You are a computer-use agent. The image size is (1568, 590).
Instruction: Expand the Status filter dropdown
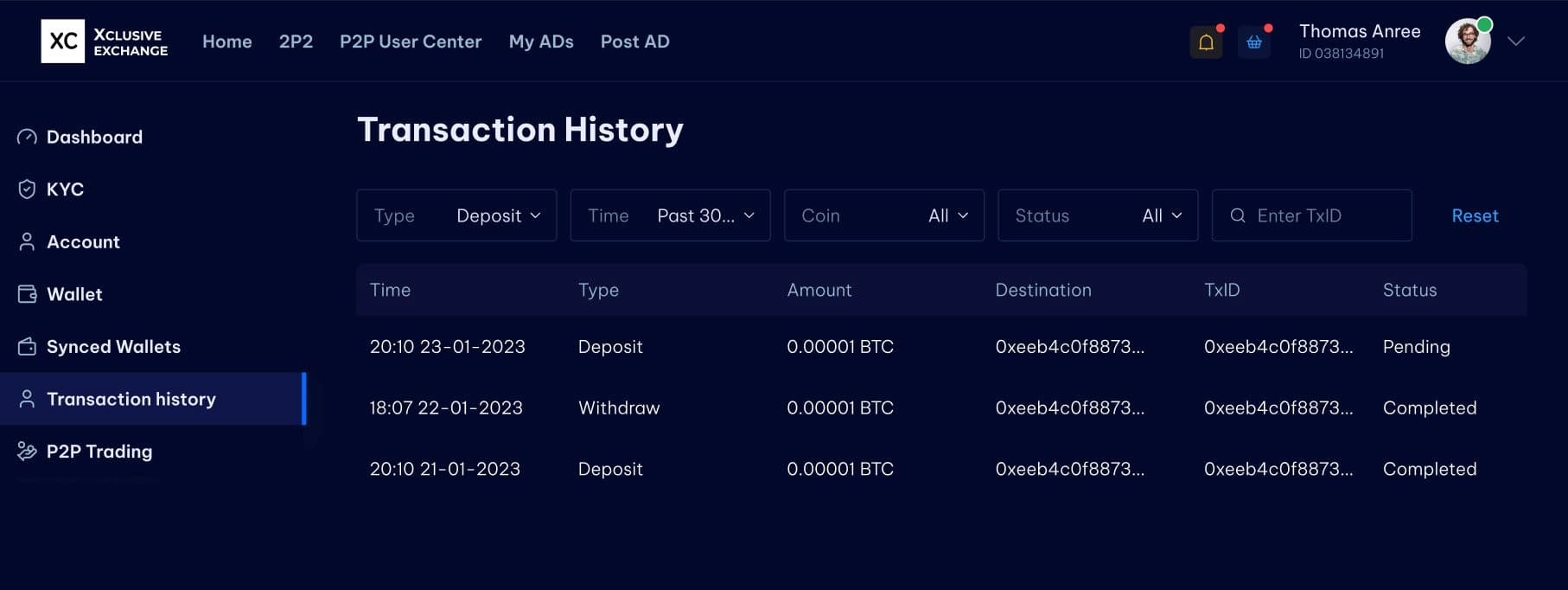click(x=1098, y=215)
